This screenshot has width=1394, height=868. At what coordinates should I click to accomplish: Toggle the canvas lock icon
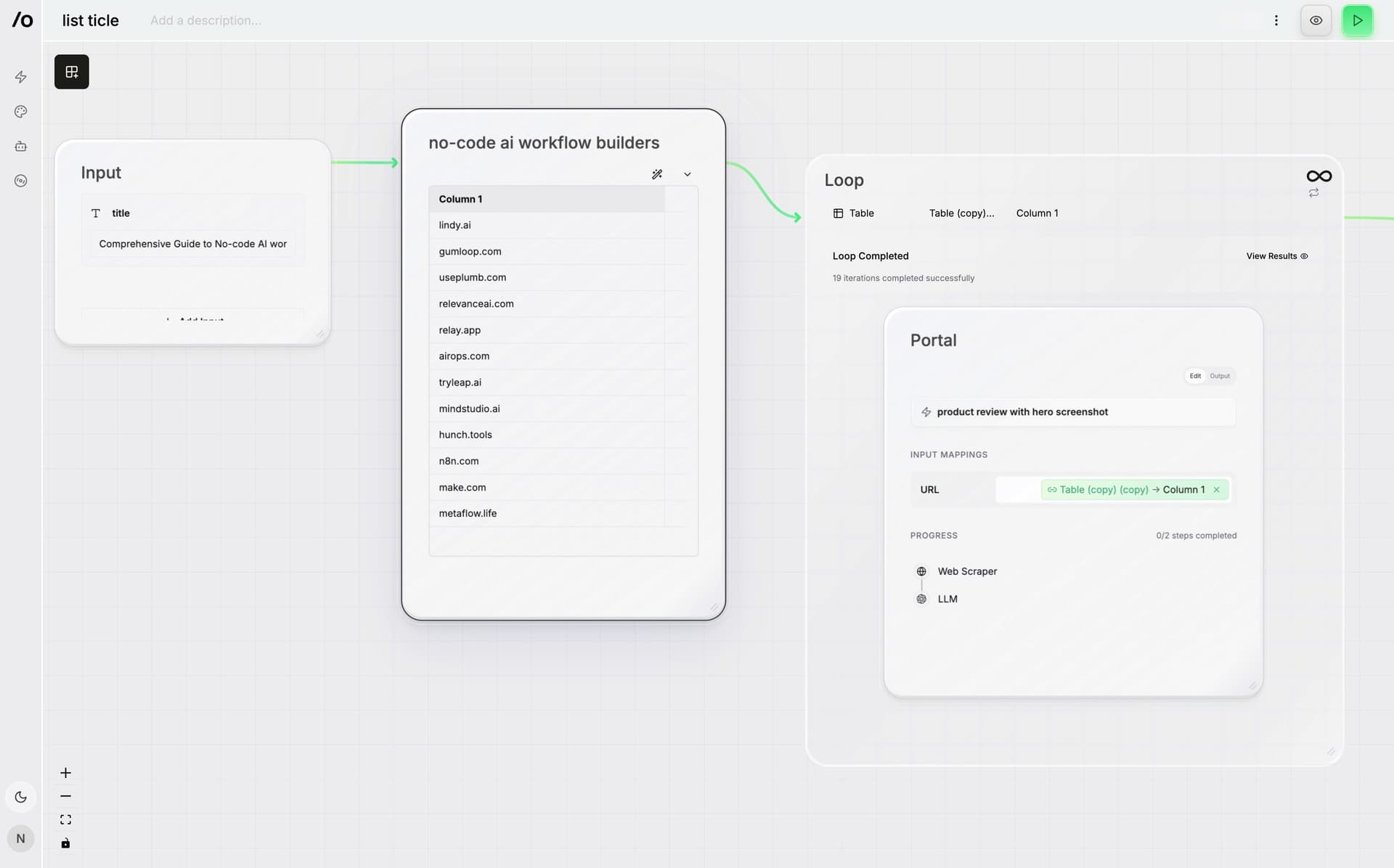pyautogui.click(x=65, y=843)
